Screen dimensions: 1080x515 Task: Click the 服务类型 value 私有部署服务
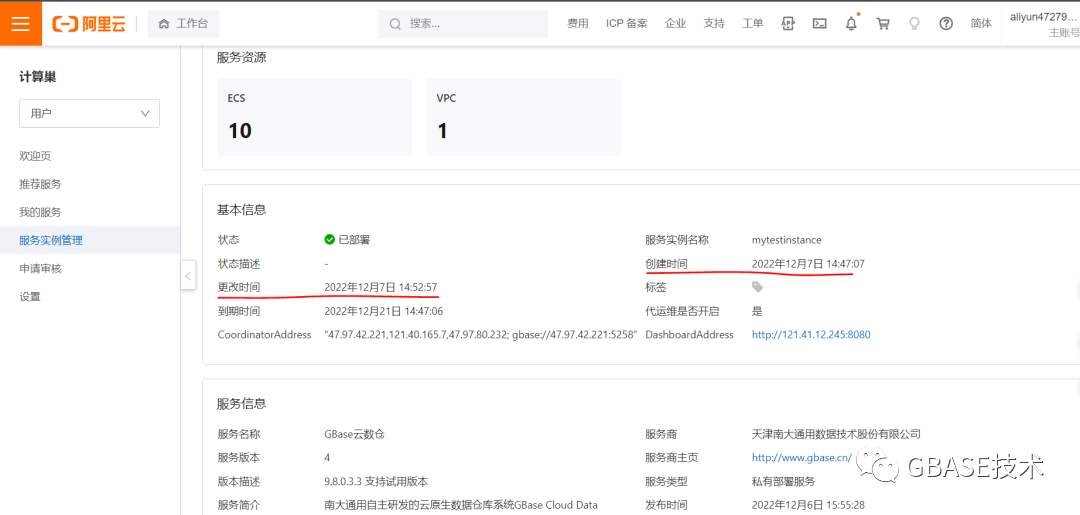784,481
